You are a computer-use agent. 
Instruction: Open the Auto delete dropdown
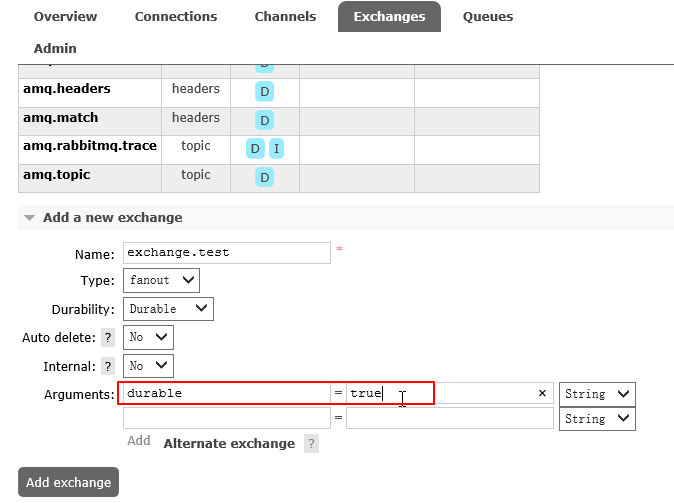148,338
